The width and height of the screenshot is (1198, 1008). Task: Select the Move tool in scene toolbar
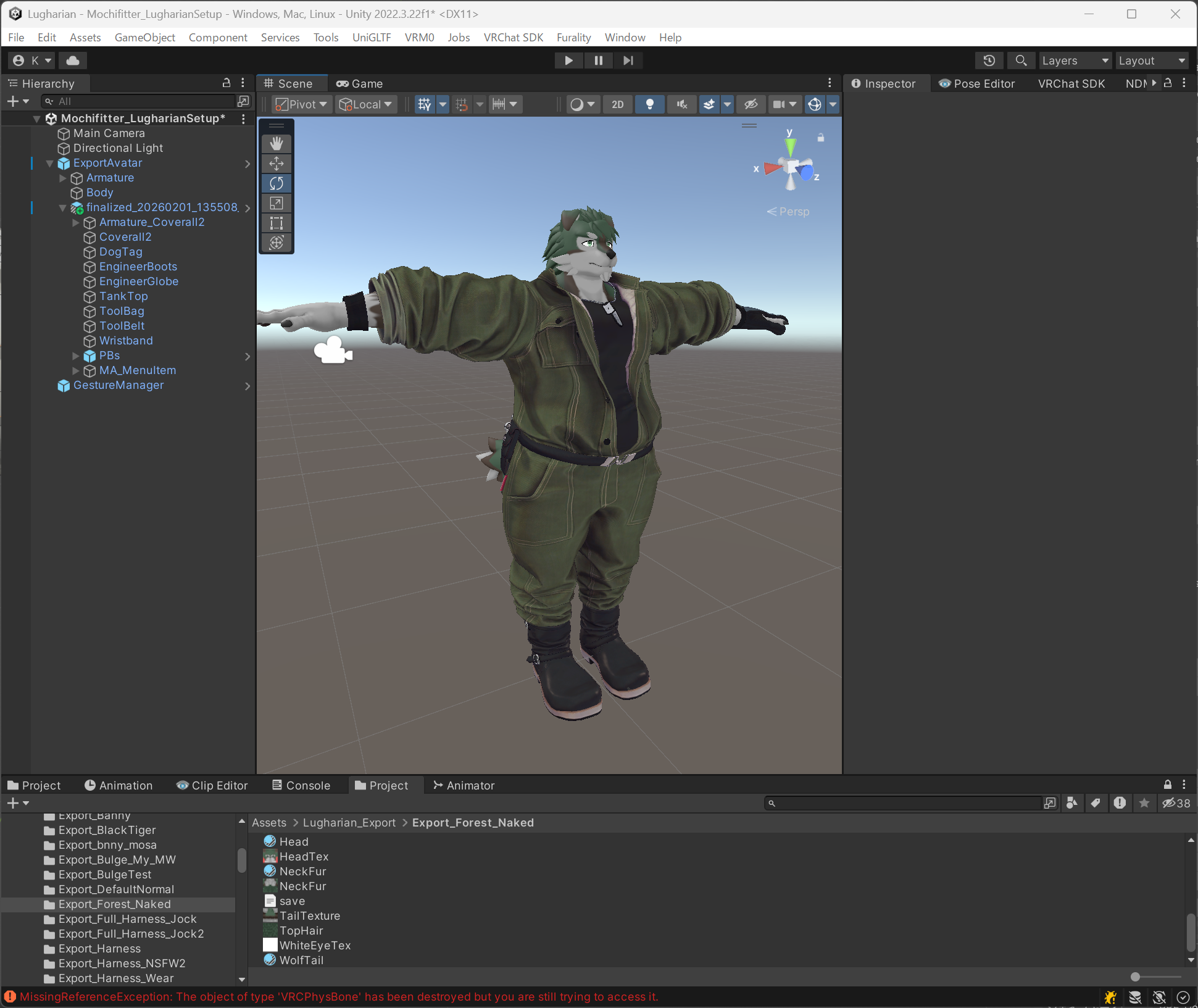point(277,164)
